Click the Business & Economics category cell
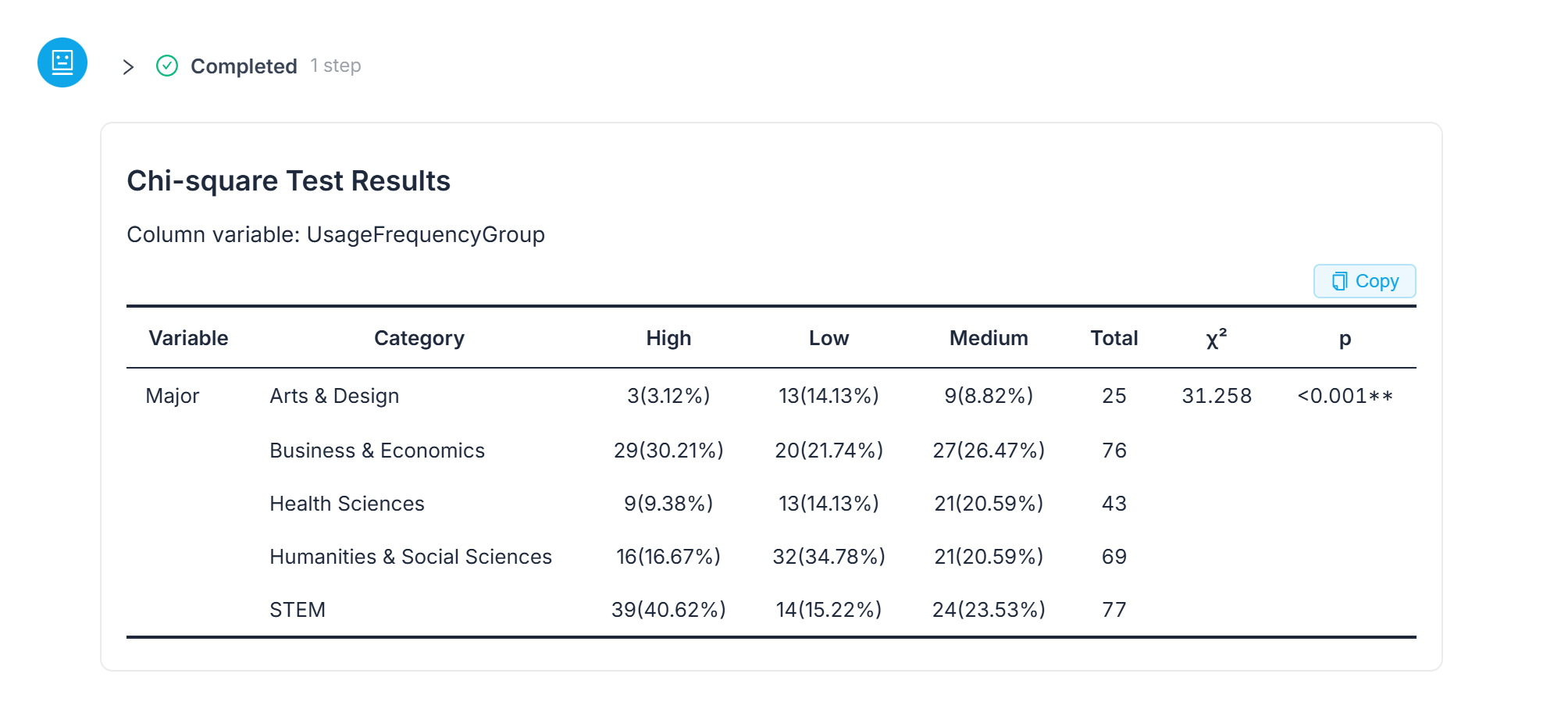Screen dimensions: 1568x709 coord(377,451)
